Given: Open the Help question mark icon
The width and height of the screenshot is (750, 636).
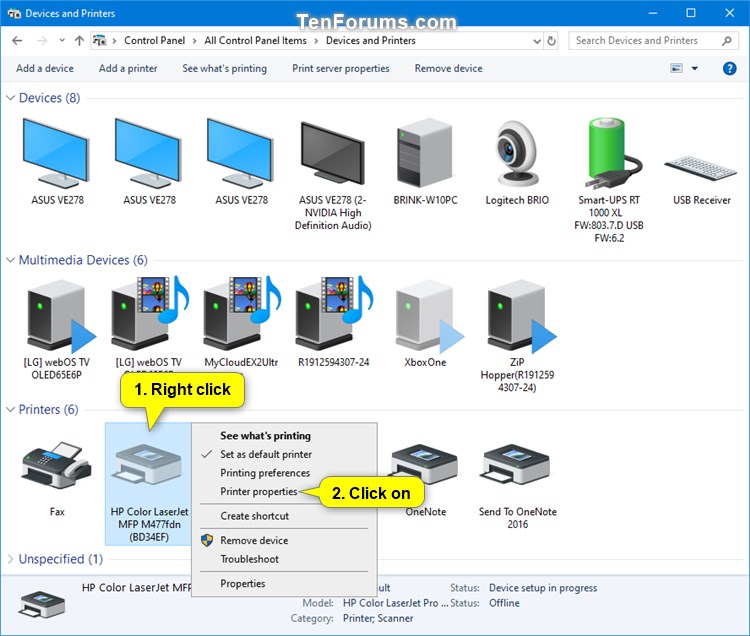Looking at the screenshot, I should (x=729, y=68).
